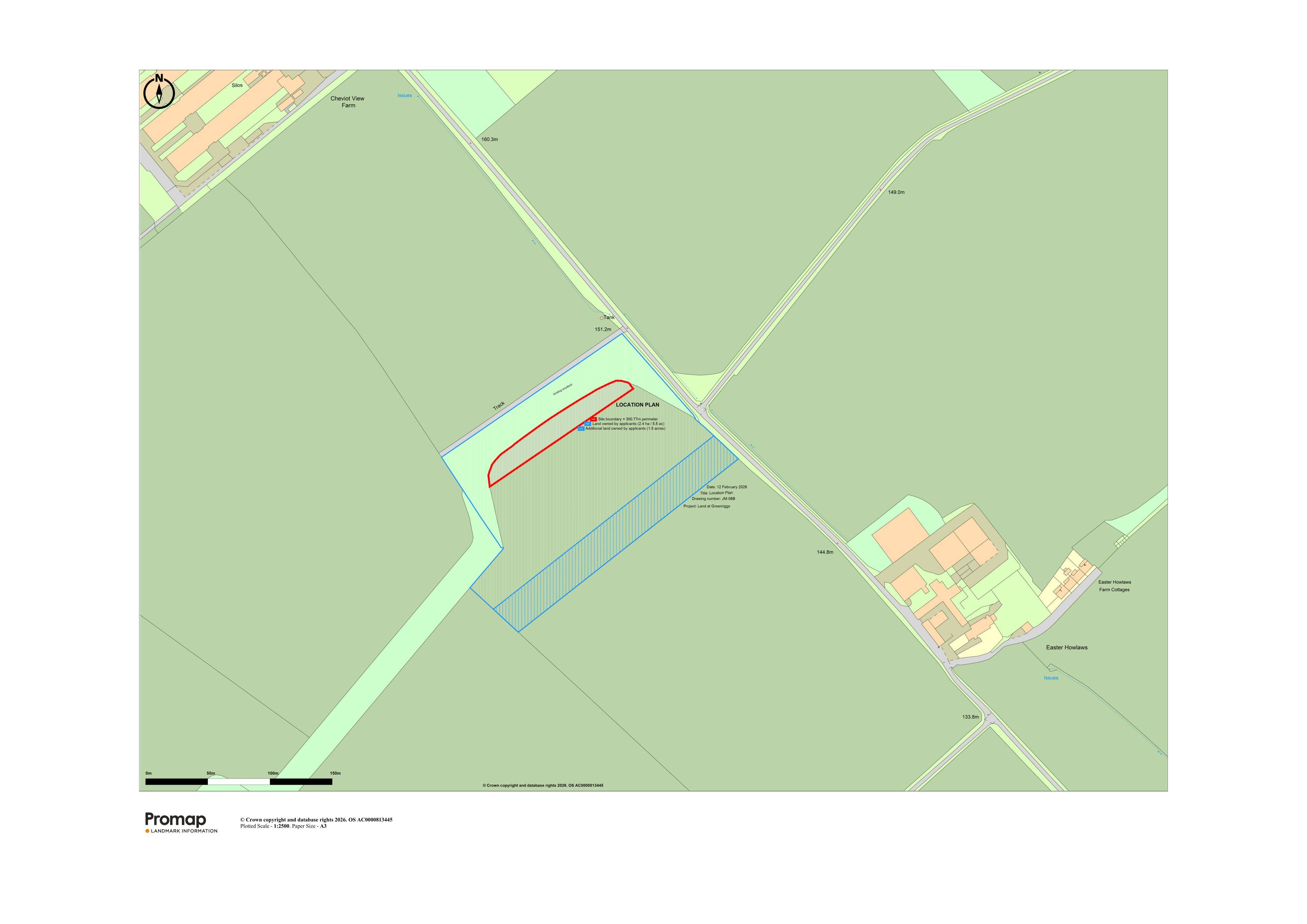Screen dimensions: 1307x924
Task: Click the blue swatch beside "Land owned by applicants (2.4 ha"
Action: click(588, 424)
